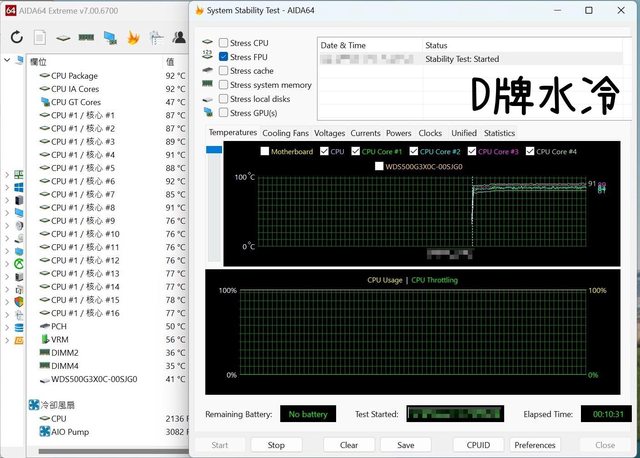Click the Windows logo sidebar icon
The image size is (640, 458).
19,187
